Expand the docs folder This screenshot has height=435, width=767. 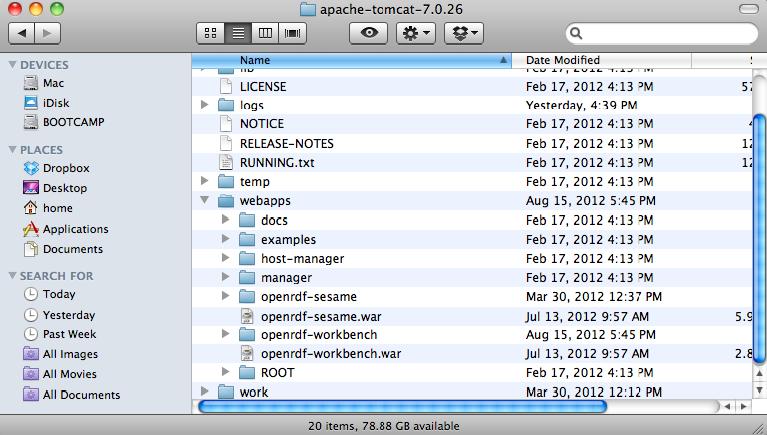(x=226, y=219)
